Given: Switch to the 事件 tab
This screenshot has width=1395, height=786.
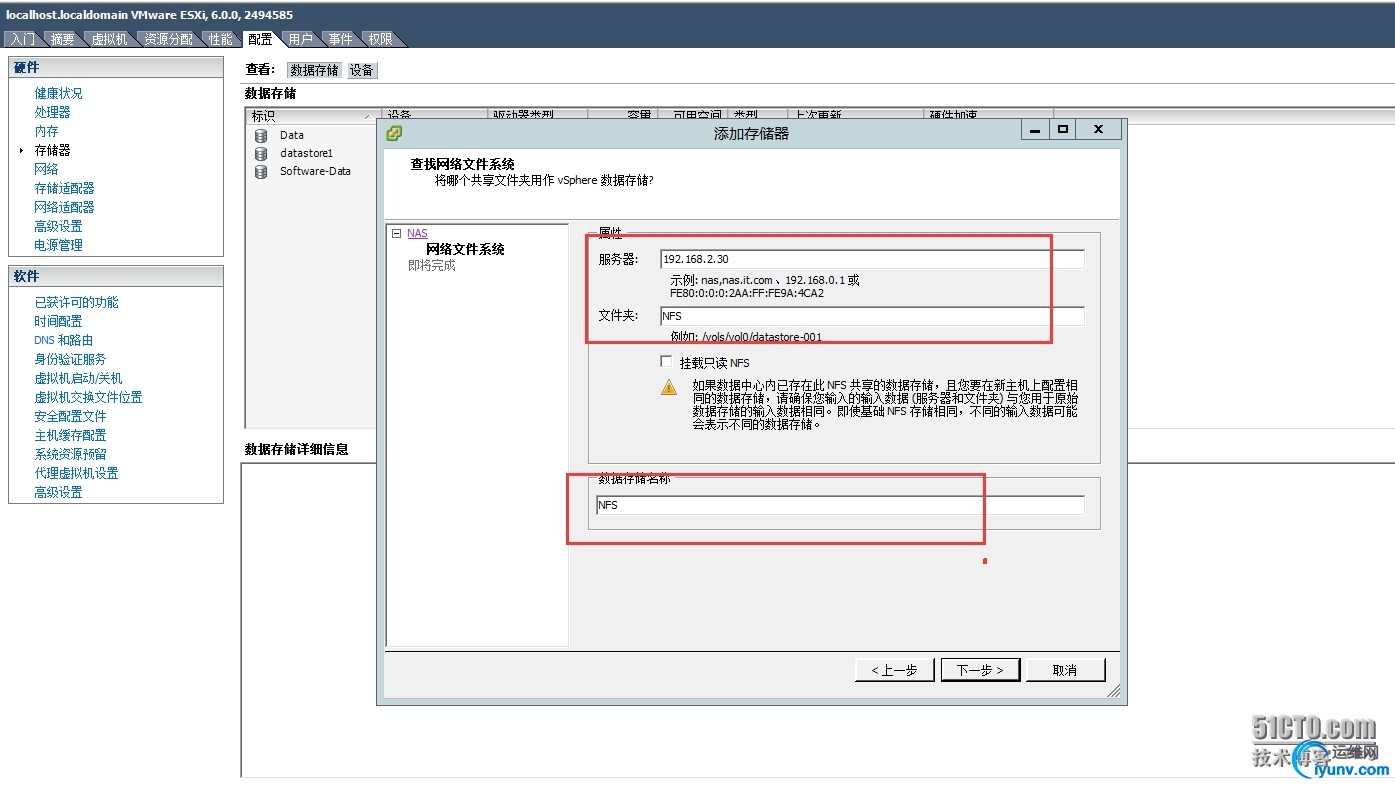Looking at the screenshot, I should click(x=340, y=39).
